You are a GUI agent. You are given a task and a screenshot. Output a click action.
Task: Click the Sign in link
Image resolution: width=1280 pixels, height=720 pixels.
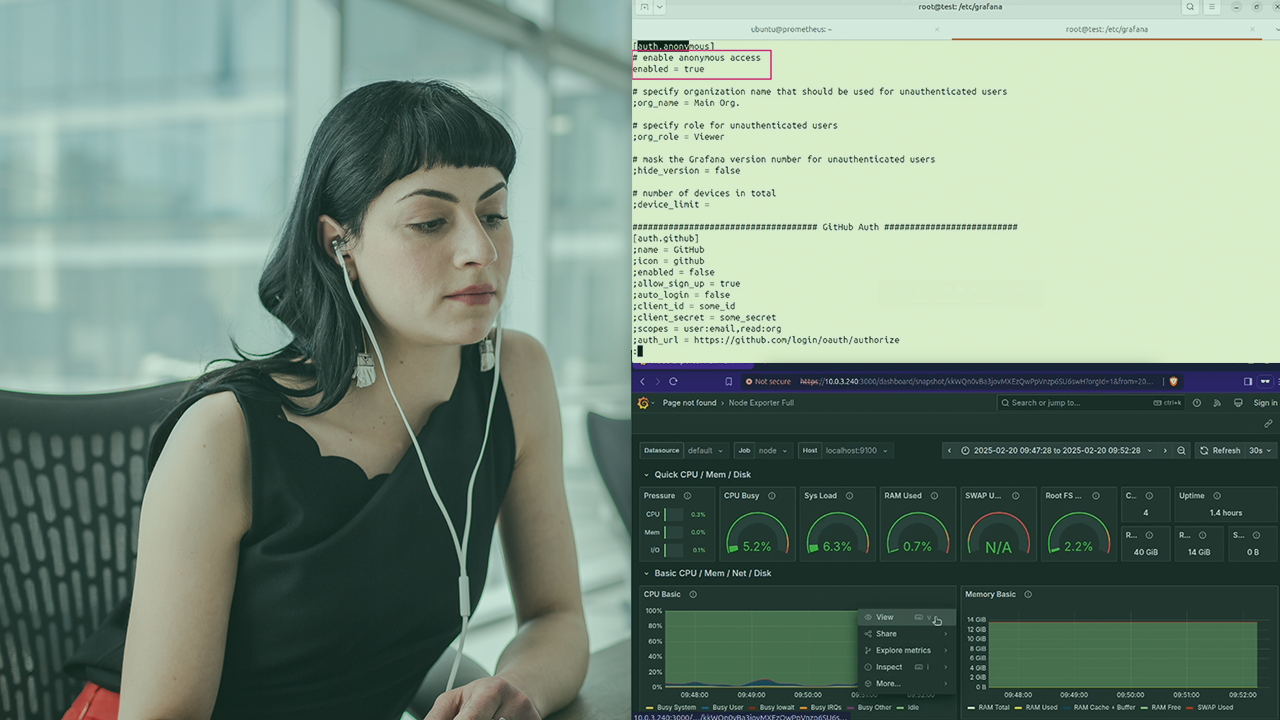(x=1265, y=403)
